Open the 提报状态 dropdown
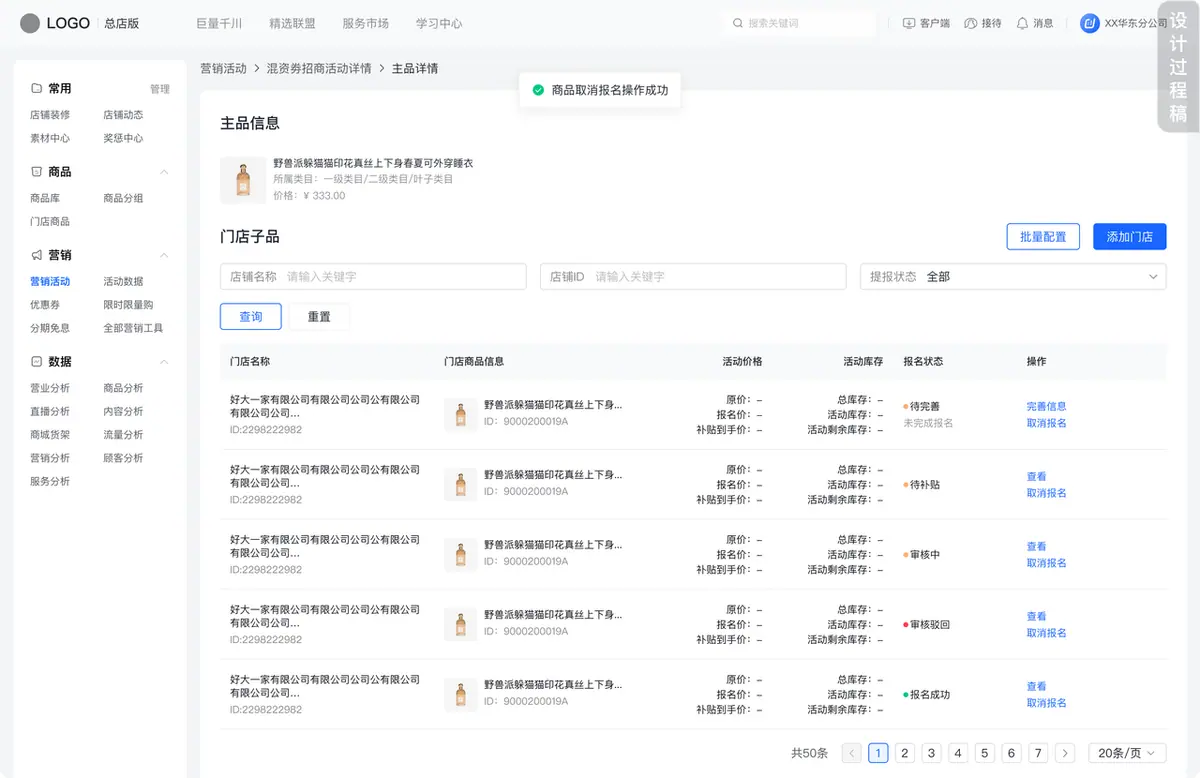Image resolution: width=1200 pixels, height=778 pixels. 1013,276
